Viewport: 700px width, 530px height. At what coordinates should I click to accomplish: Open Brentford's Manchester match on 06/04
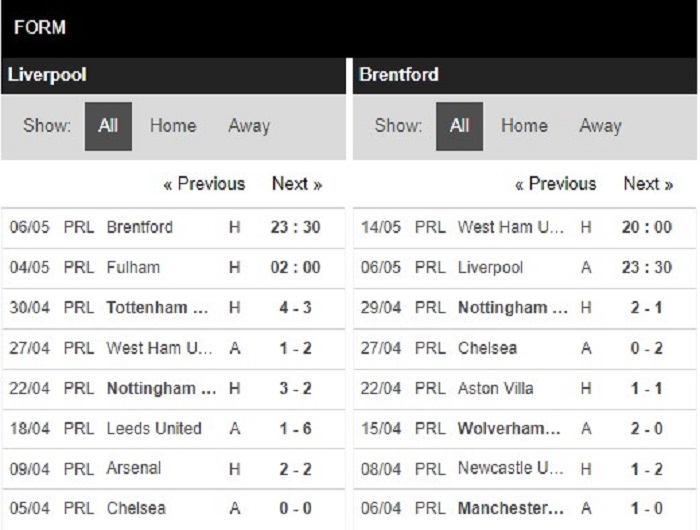tap(525, 509)
